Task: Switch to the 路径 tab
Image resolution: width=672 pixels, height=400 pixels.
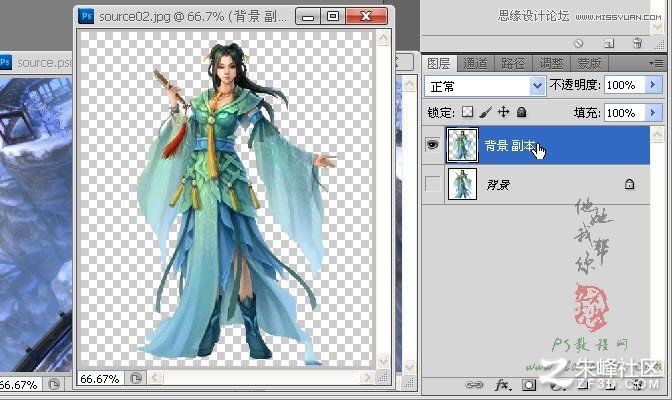Action: (513, 63)
